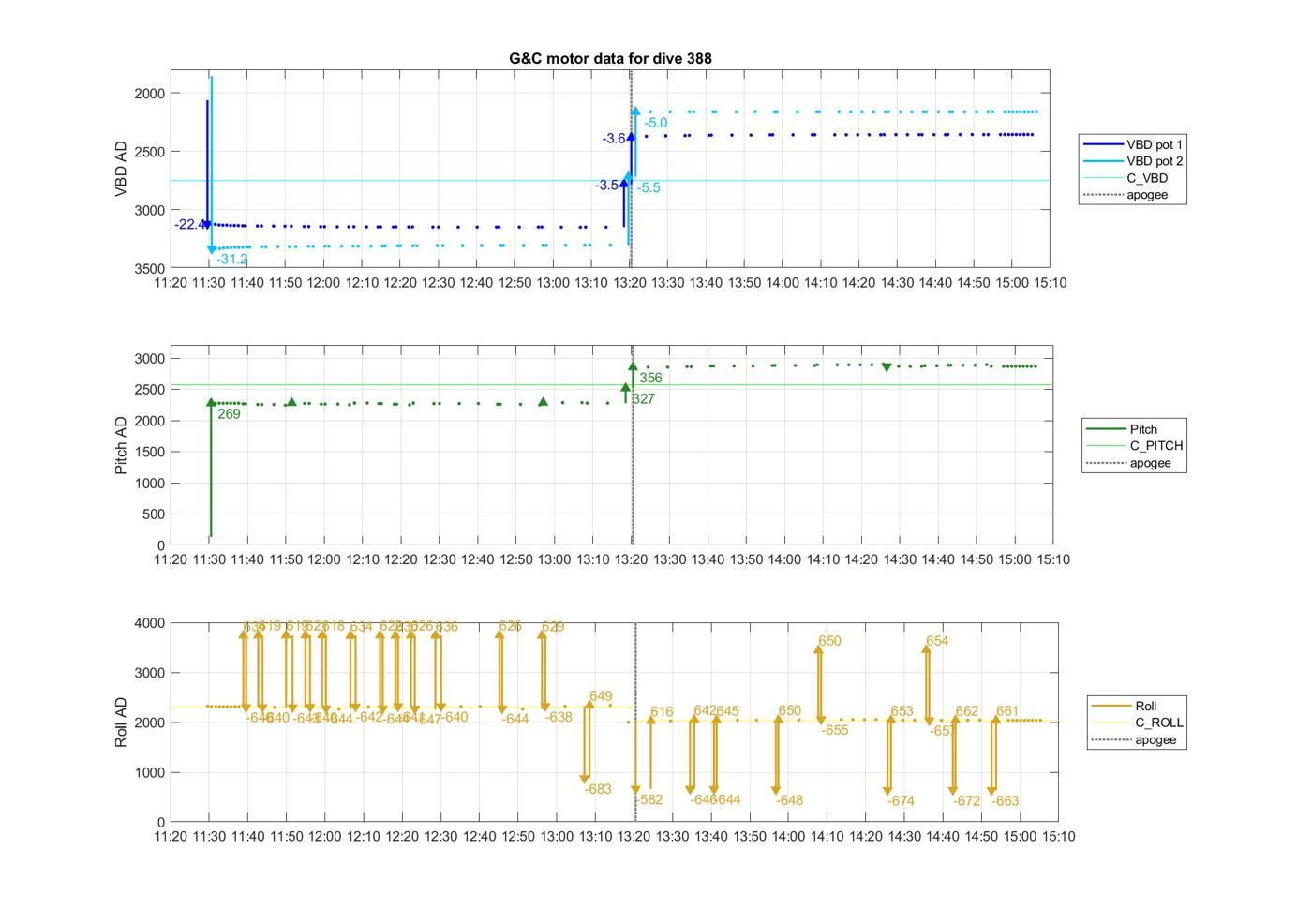Click the '-22.4' VBD annotation
The width and height of the screenshot is (1312, 924).
click(188, 224)
